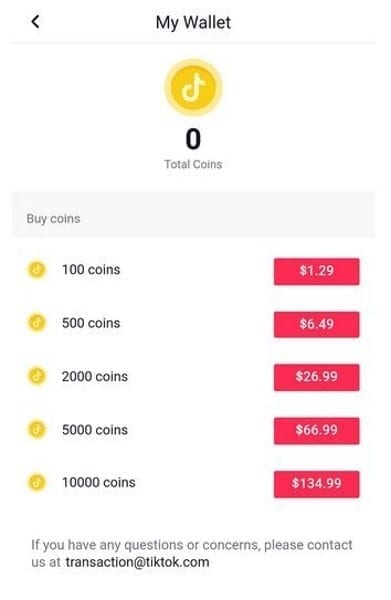
Task: Purchase 5000 coins for $66.99
Action: [x=316, y=430]
